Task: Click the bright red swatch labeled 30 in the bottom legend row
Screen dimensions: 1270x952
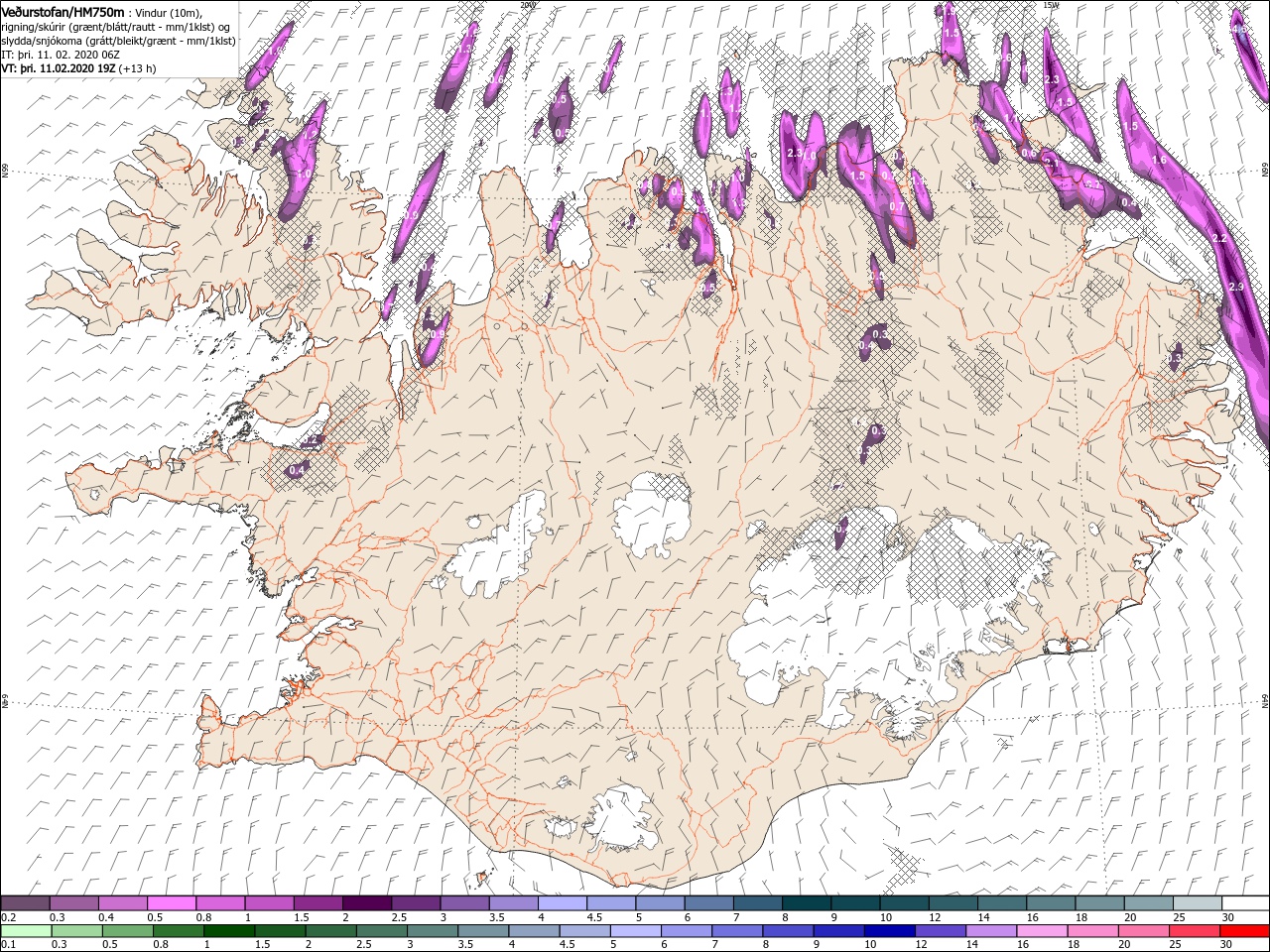Action: point(1244,930)
